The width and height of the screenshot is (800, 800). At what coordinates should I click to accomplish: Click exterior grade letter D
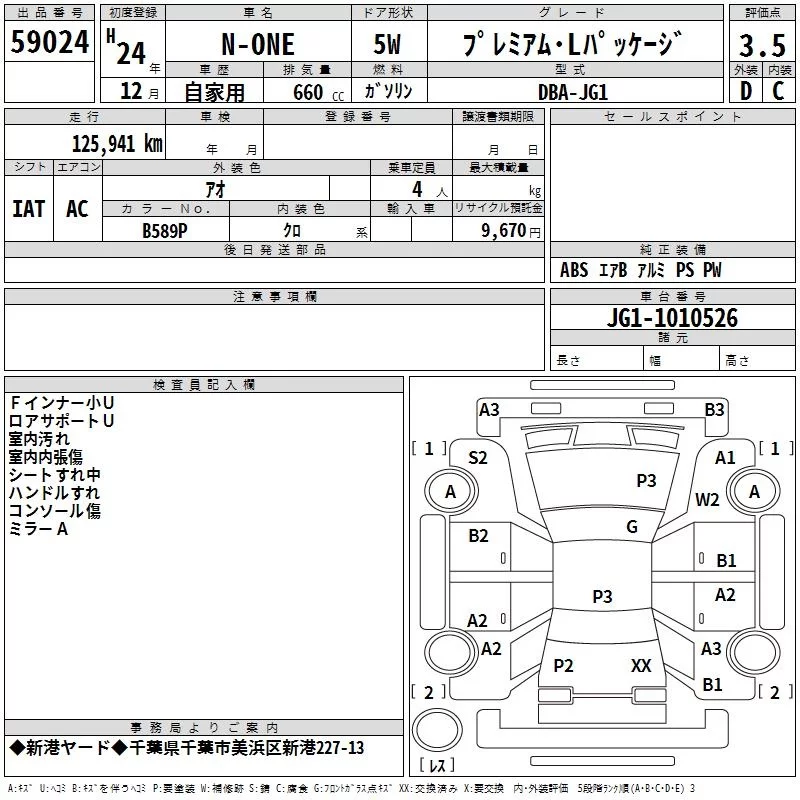tap(746, 91)
